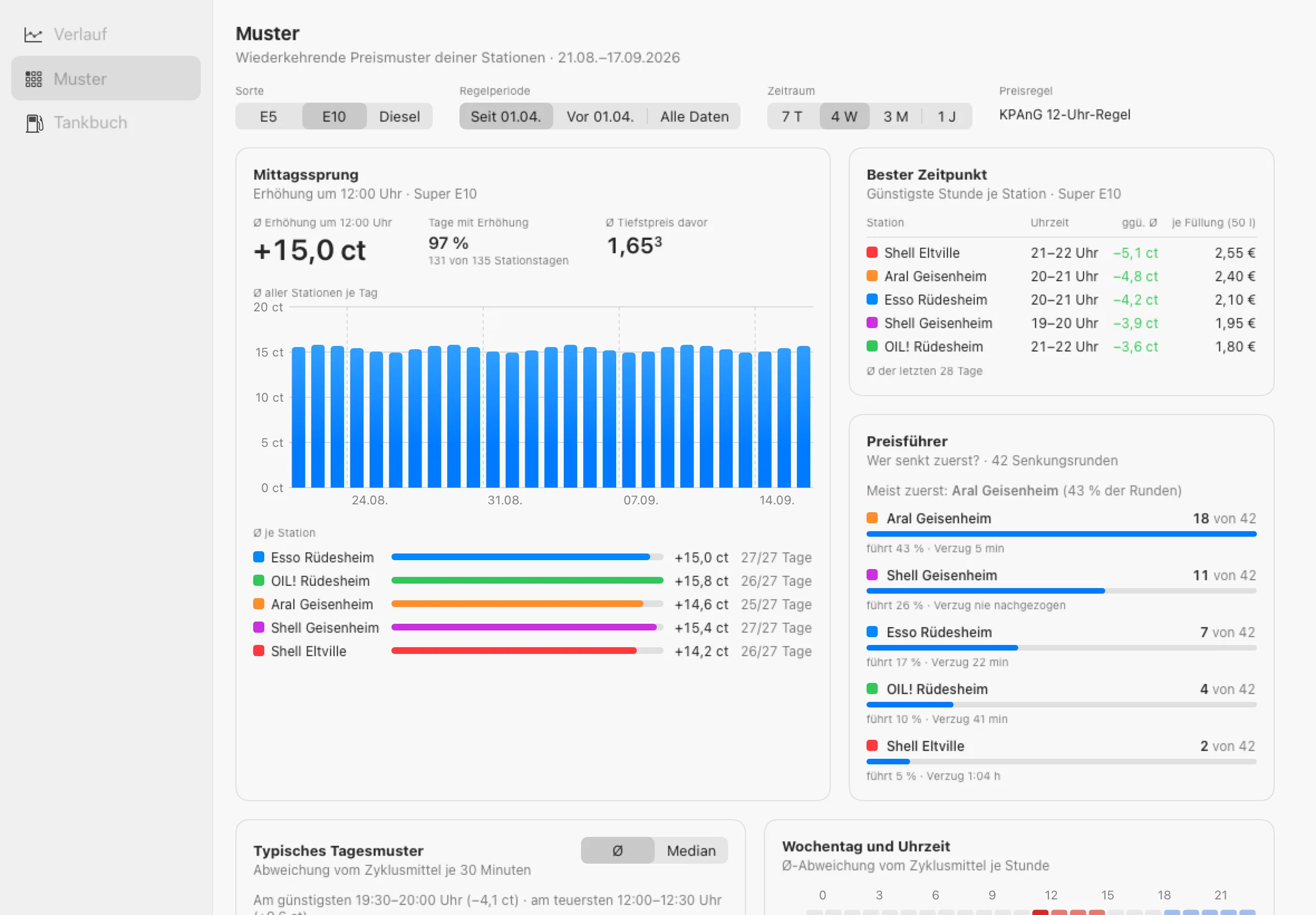Click 'führt 5 % · Verzug 1:04 h' text

933,776
